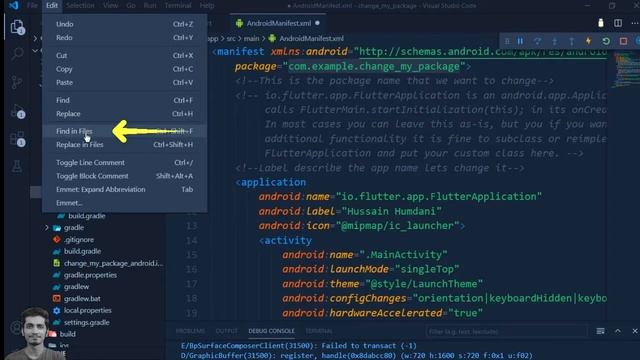Select Replace in Files menu entry
The height and width of the screenshot is (360, 640).
[x=124, y=145]
